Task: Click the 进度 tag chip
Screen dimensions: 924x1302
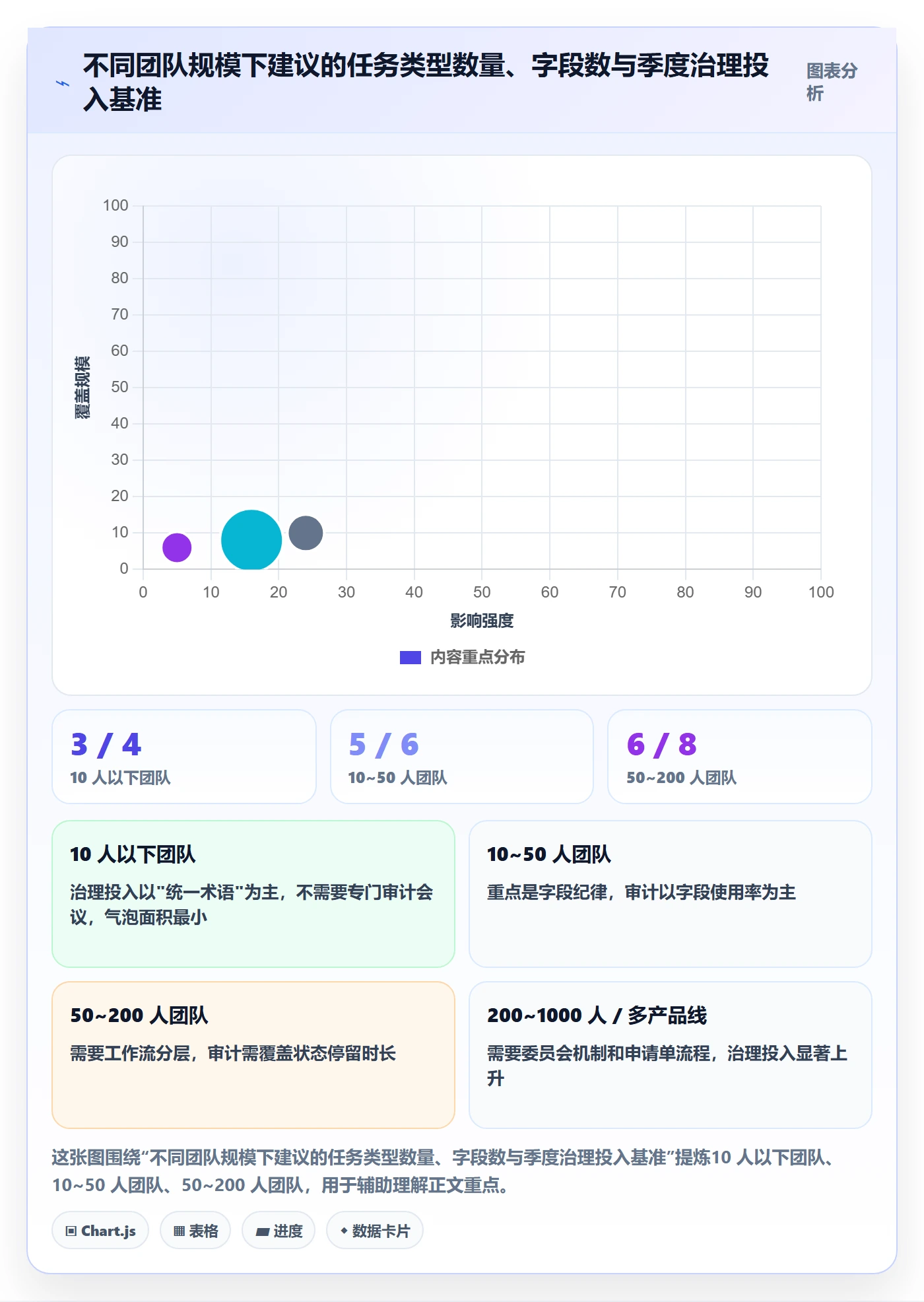Action: click(x=279, y=1231)
